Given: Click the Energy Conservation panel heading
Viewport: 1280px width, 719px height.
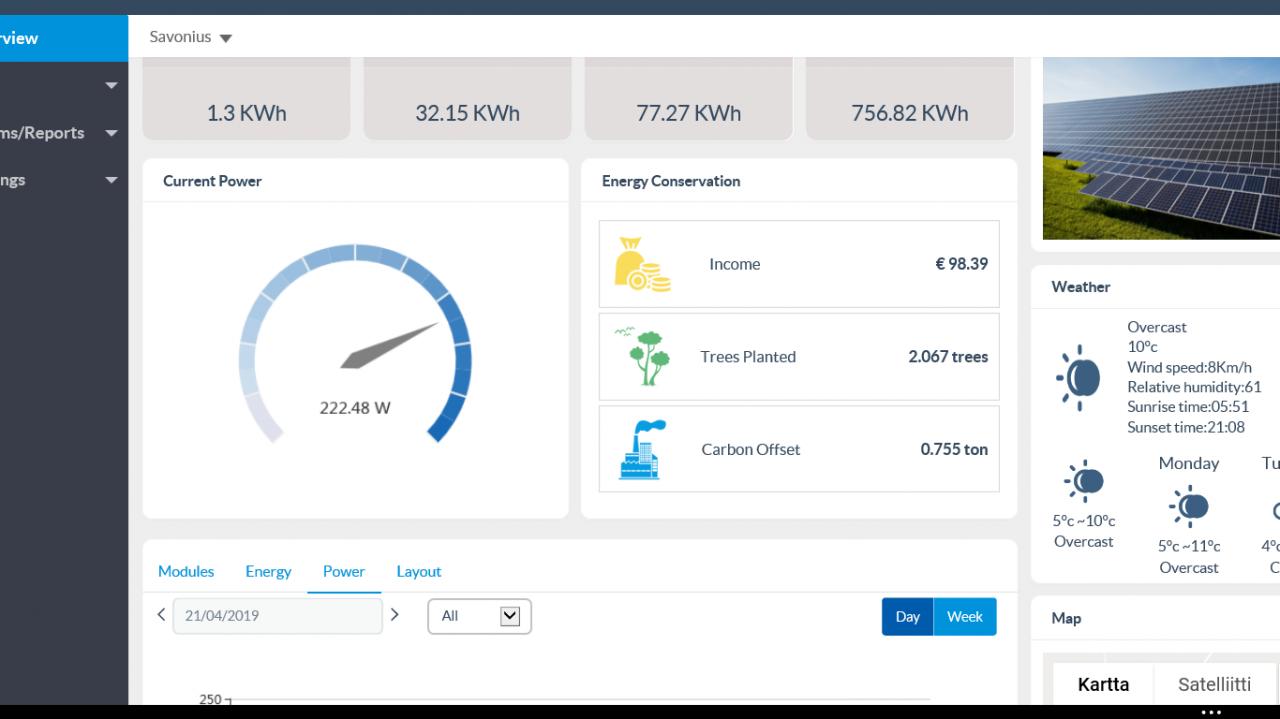Looking at the screenshot, I should coord(671,181).
